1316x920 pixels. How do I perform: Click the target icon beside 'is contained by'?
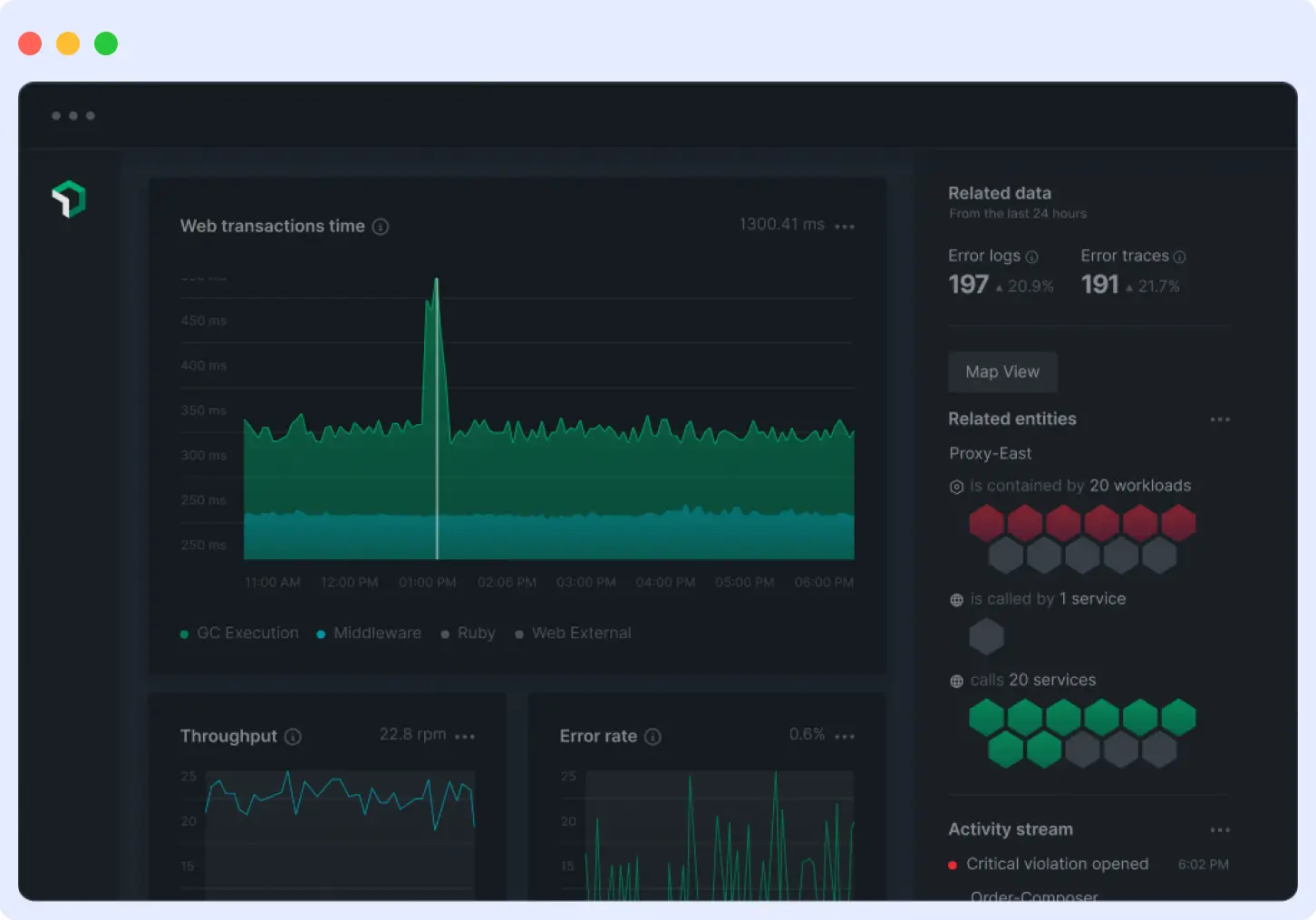click(x=956, y=487)
